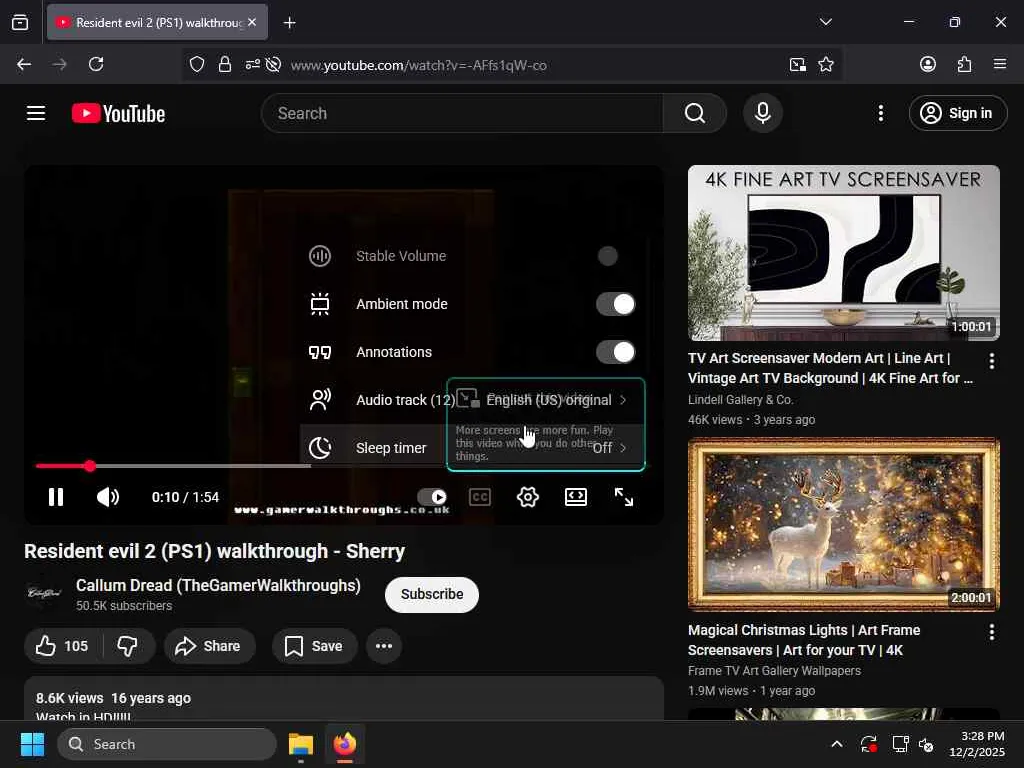Open Windows Start menu

32,744
